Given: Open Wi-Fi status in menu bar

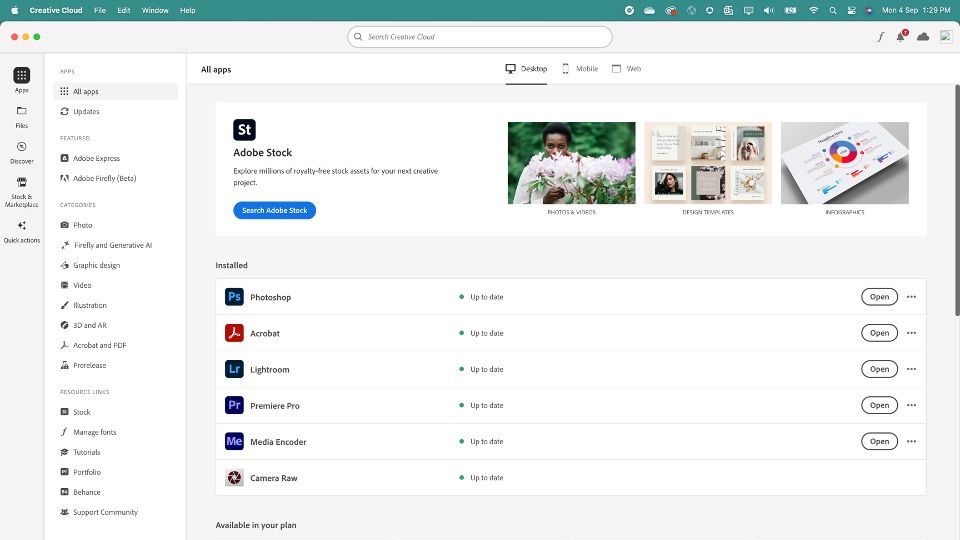Looking at the screenshot, I should (x=813, y=10).
